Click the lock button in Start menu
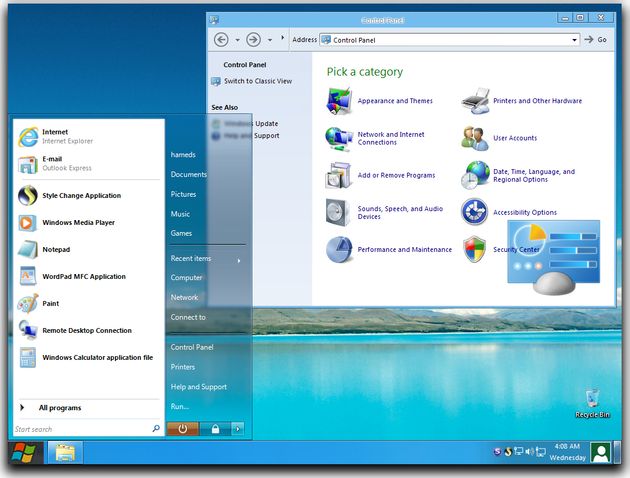 click(x=215, y=429)
